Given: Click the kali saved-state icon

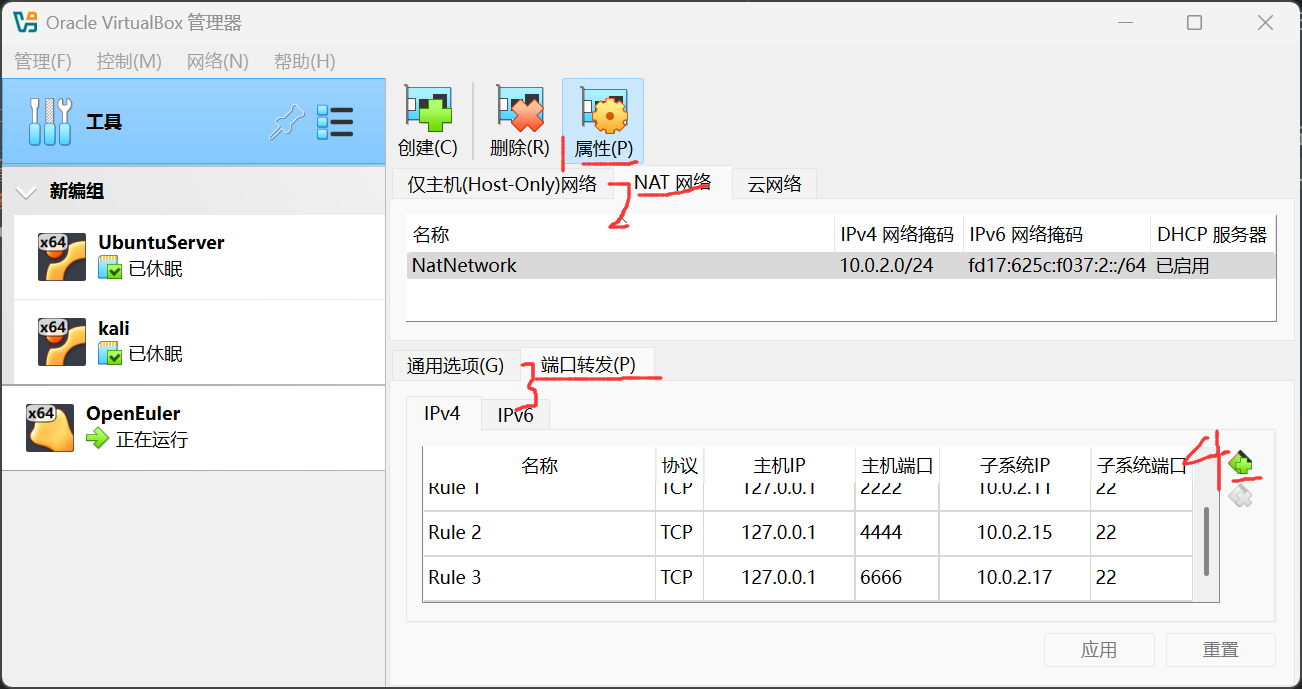Looking at the screenshot, I should 109,353.
